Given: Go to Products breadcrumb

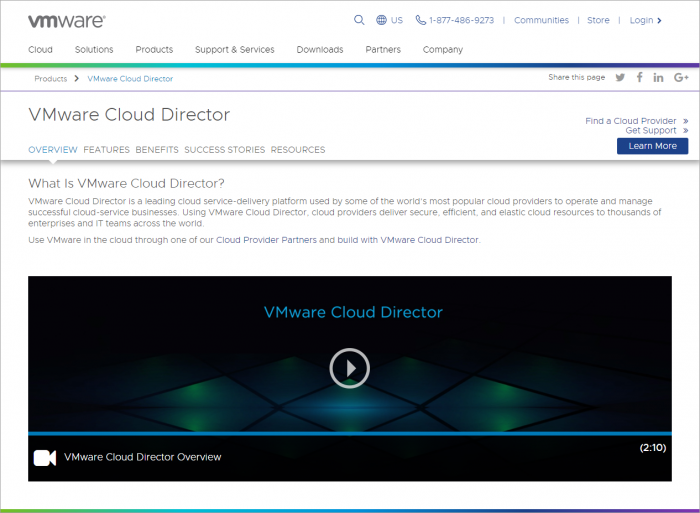Looking at the screenshot, I should [50, 79].
